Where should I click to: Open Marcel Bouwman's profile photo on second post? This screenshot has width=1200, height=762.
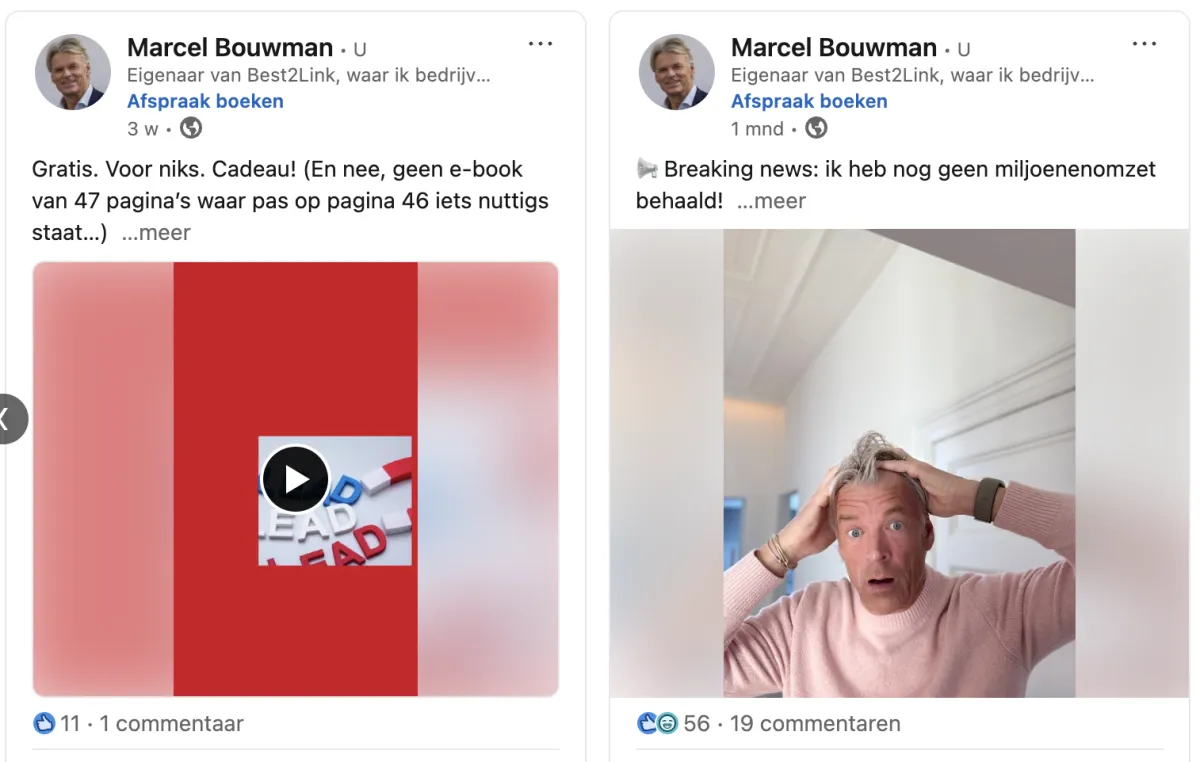tap(677, 72)
